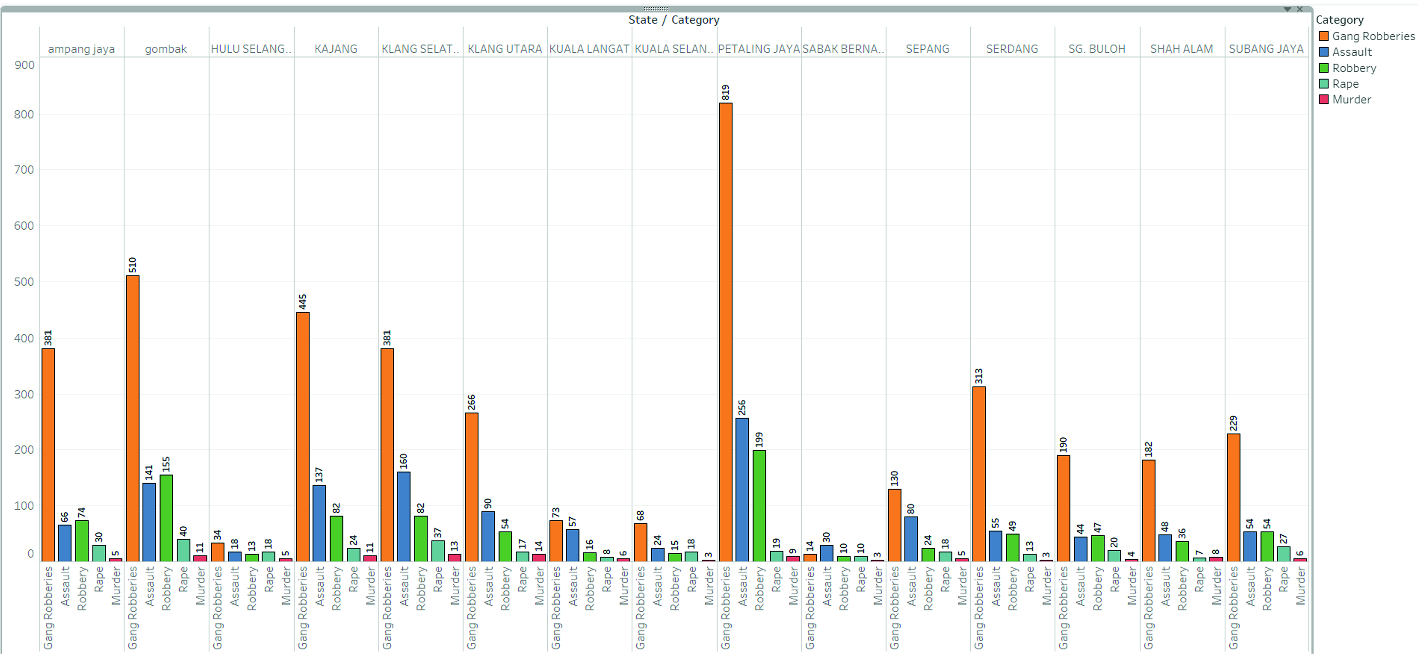Click the Gang Robberies label in the legend

tap(1373, 36)
